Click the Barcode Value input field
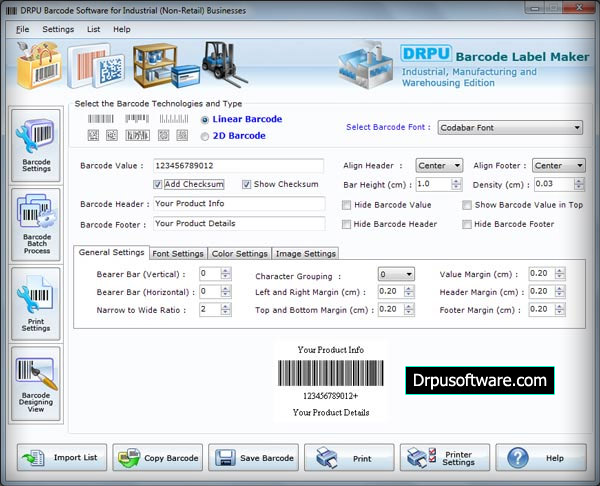This screenshot has width=600, height=486. coord(238,166)
